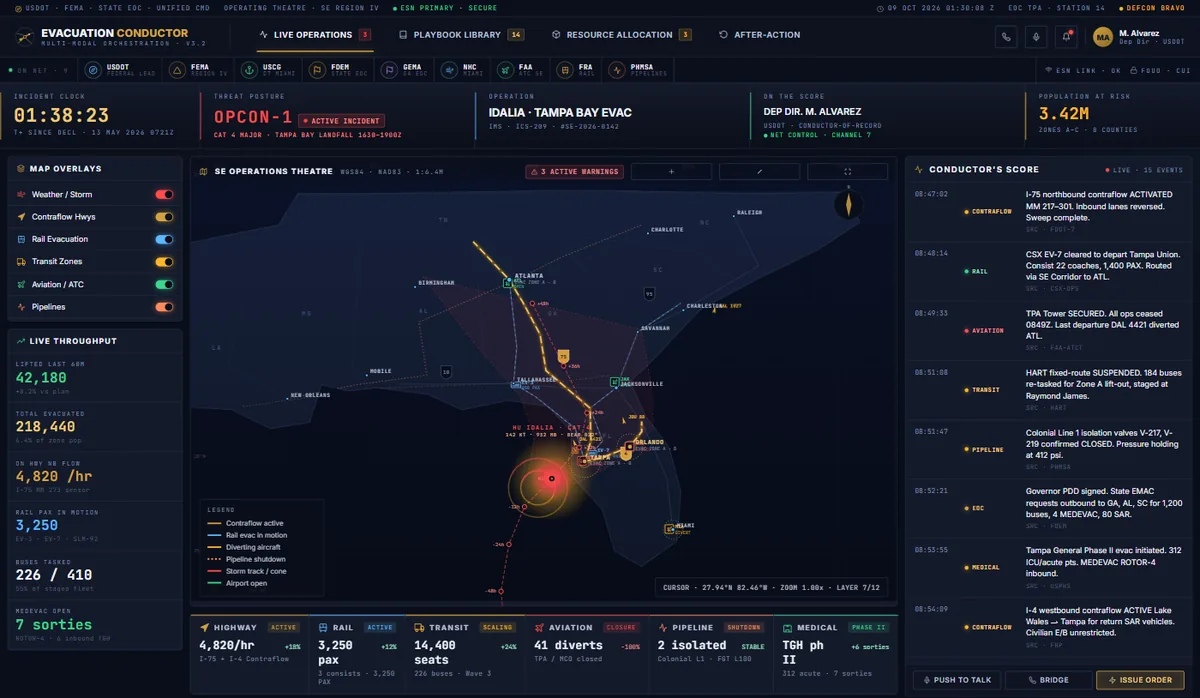Select the CSX EV-7 rail event entry
The image size is (1200, 698).
coord(1048,271)
